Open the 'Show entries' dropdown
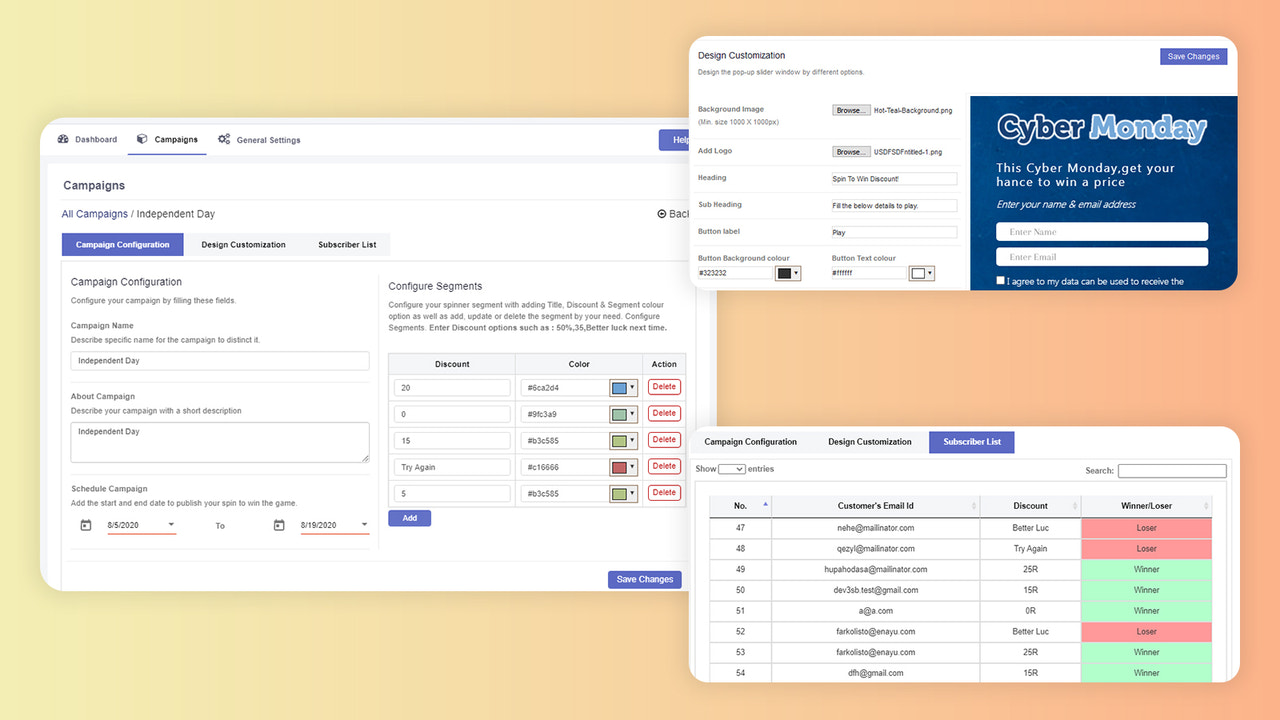The height and width of the screenshot is (720, 1280). click(x=731, y=468)
